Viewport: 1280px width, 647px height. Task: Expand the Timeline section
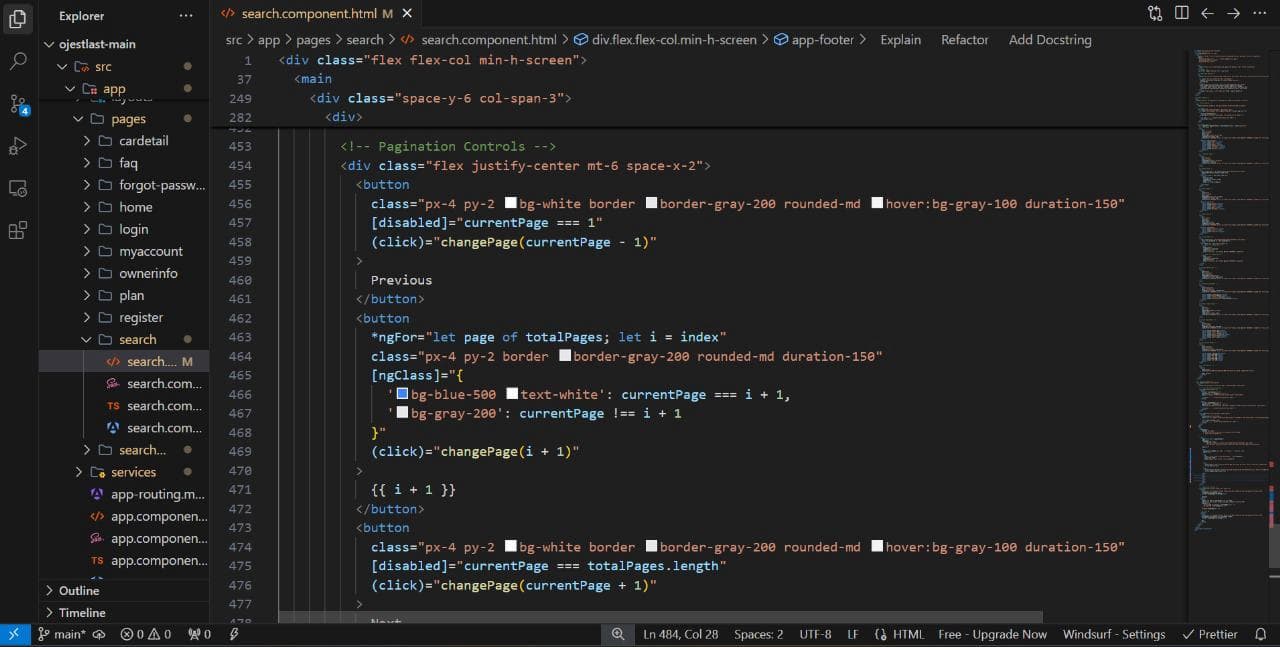click(x=81, y=612)
